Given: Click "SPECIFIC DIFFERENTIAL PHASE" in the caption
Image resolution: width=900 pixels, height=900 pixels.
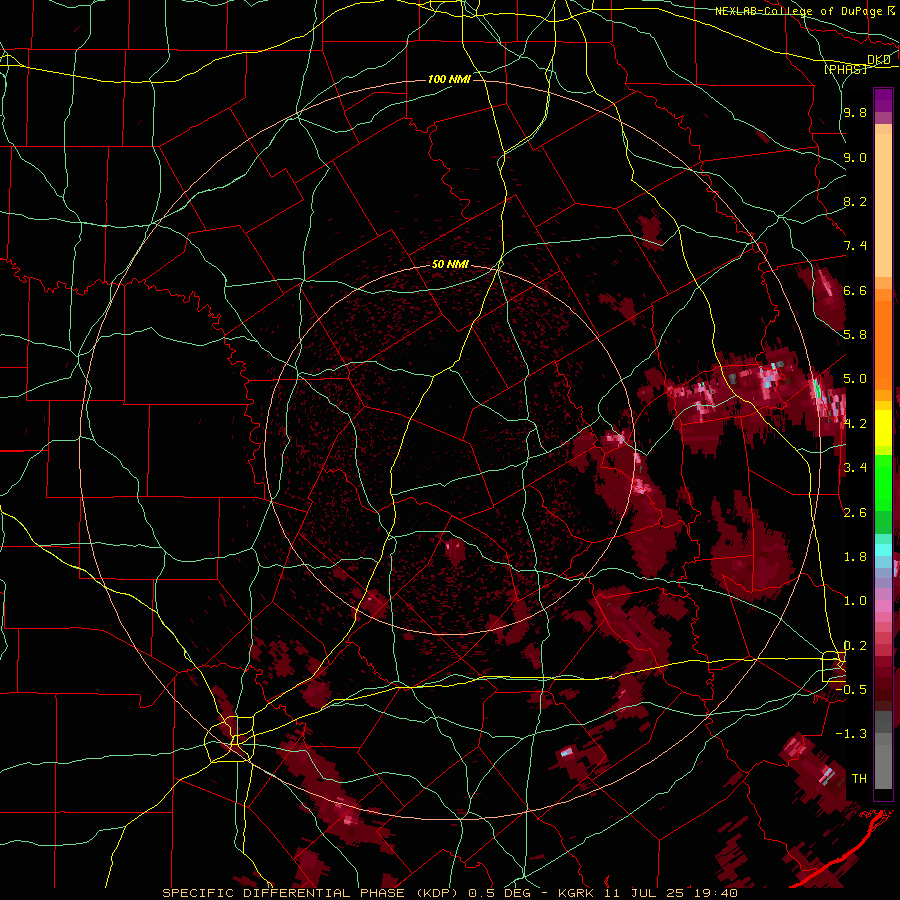Looking at the screenshot, I should point(283,893).
